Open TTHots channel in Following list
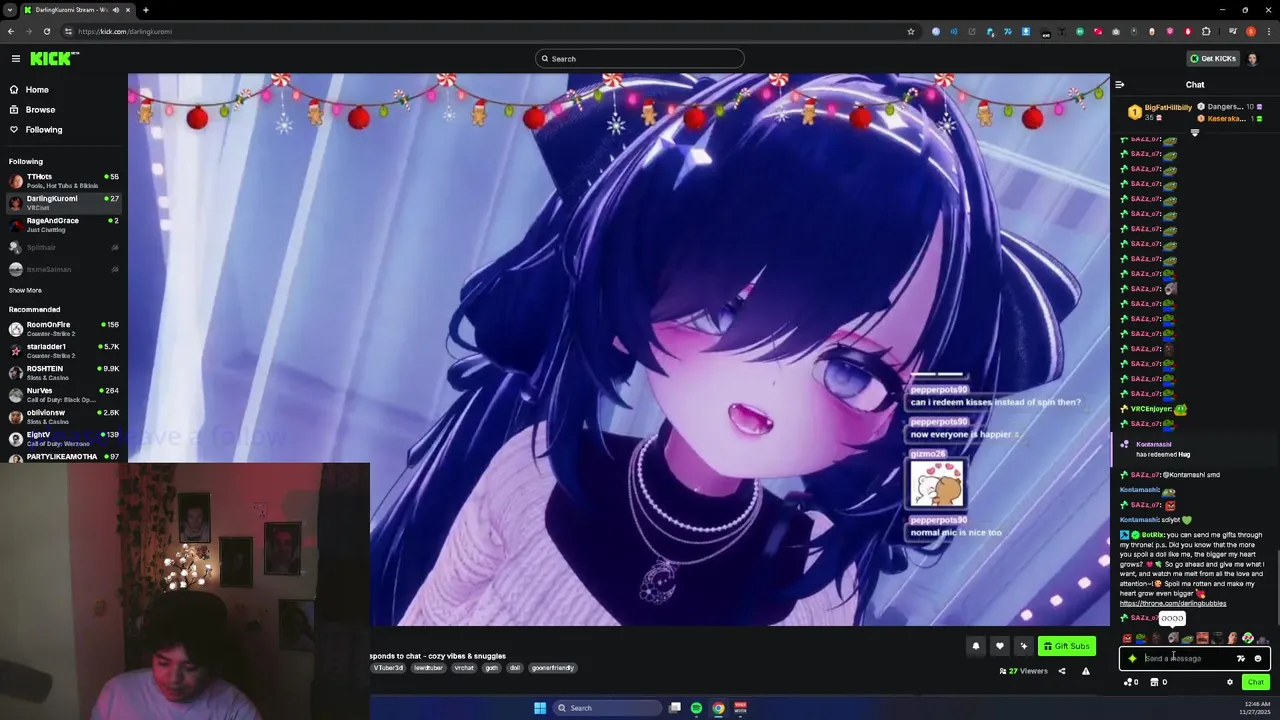Screen dimensions: 1280x720 tap(64, 181)
